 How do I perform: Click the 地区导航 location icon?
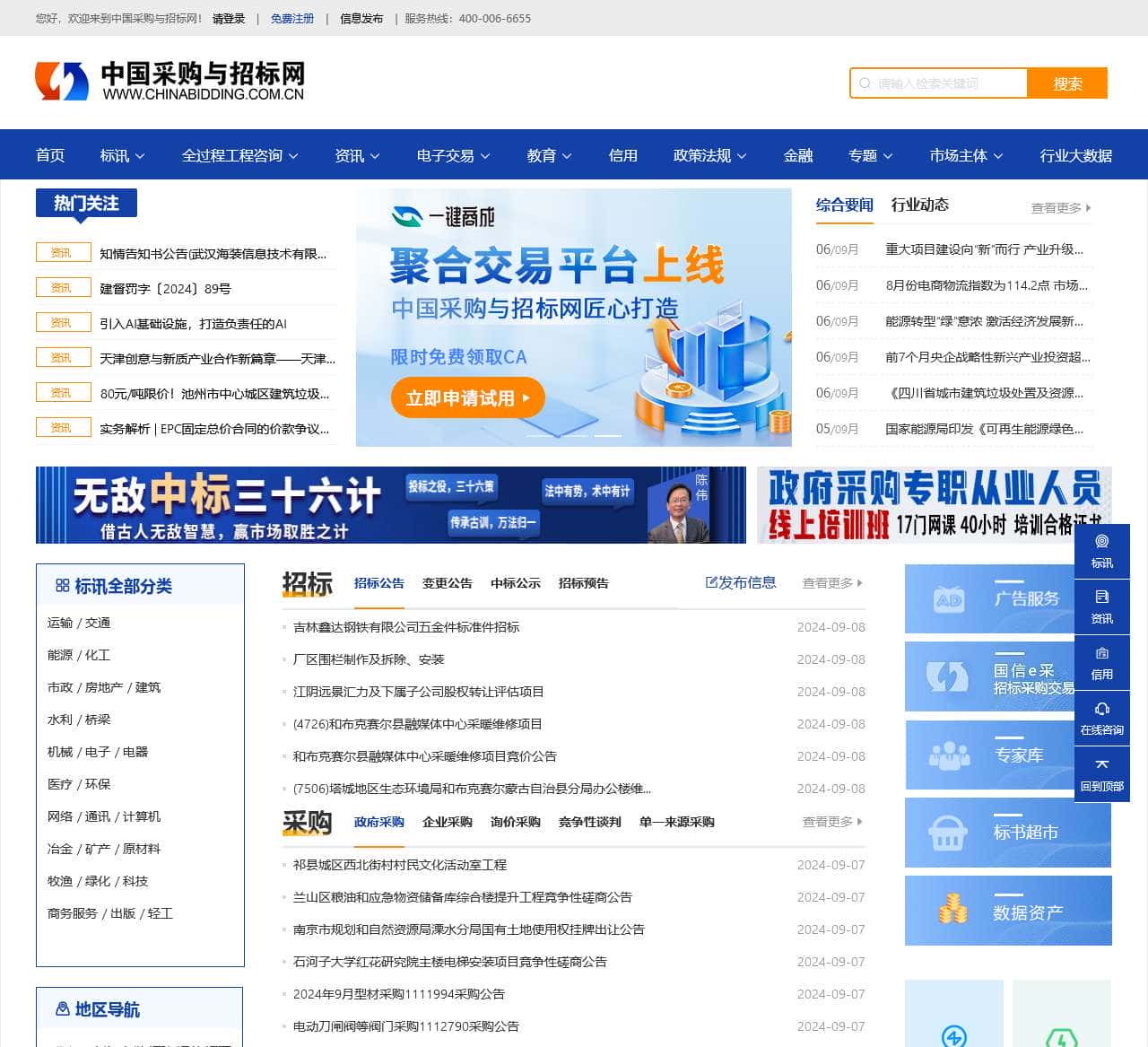tap(63, 1009)
